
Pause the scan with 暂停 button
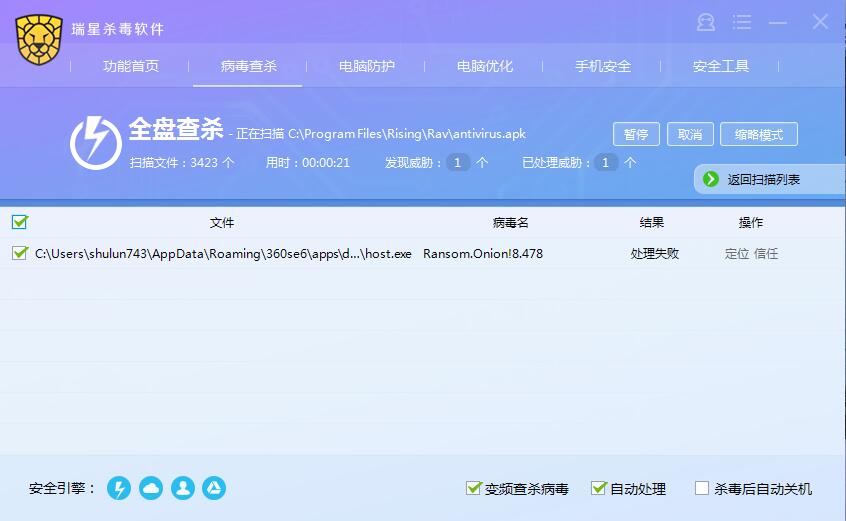(x=636, y=134)
